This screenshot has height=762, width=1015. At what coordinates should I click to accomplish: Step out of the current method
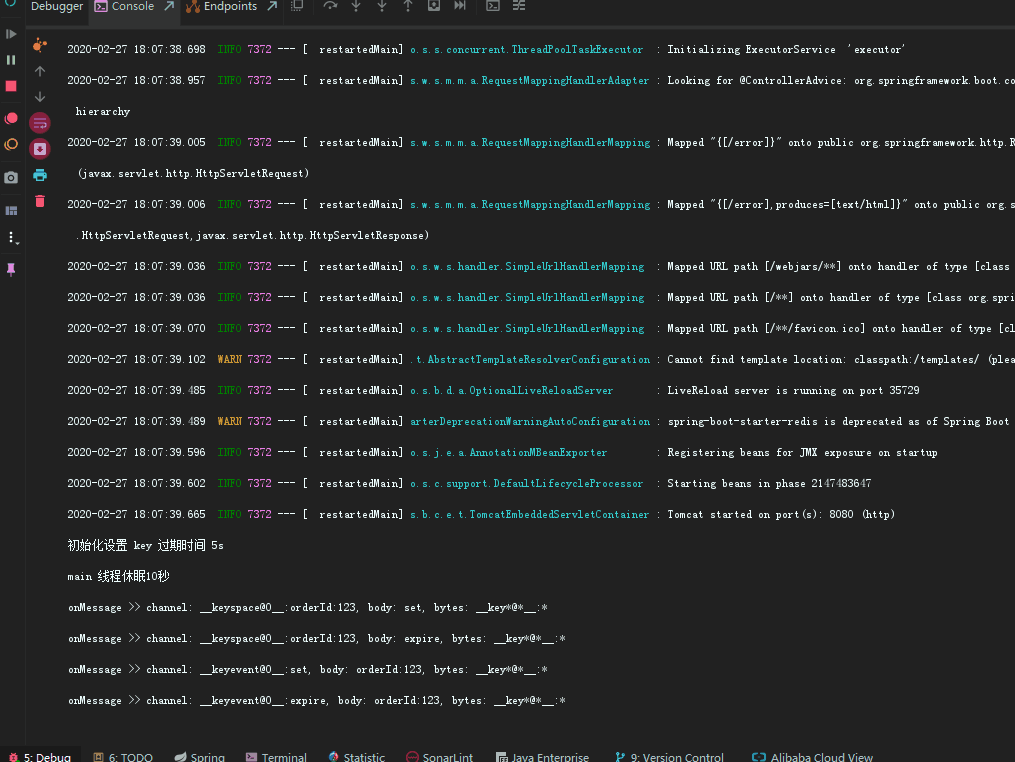coord(408,6)
